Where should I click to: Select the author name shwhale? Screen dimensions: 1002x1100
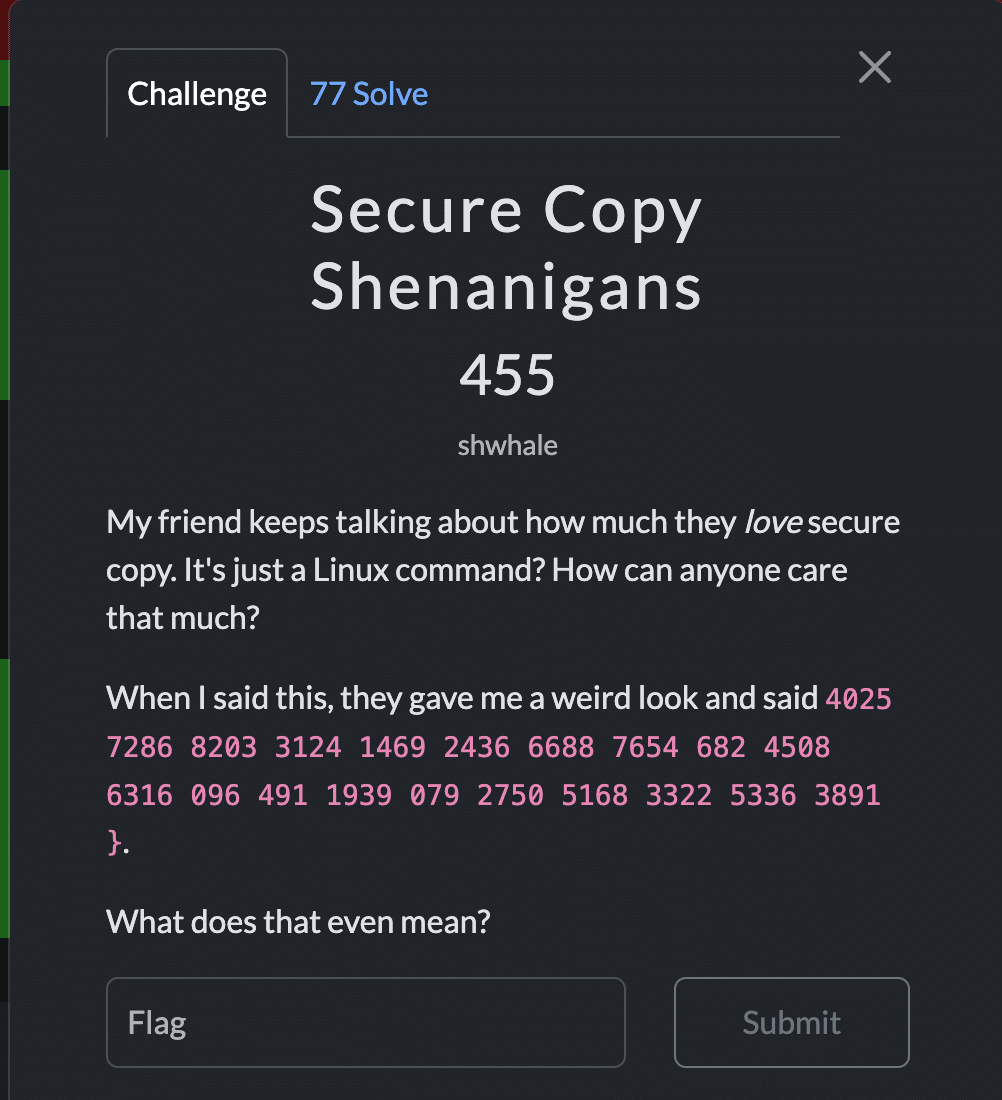507,445
